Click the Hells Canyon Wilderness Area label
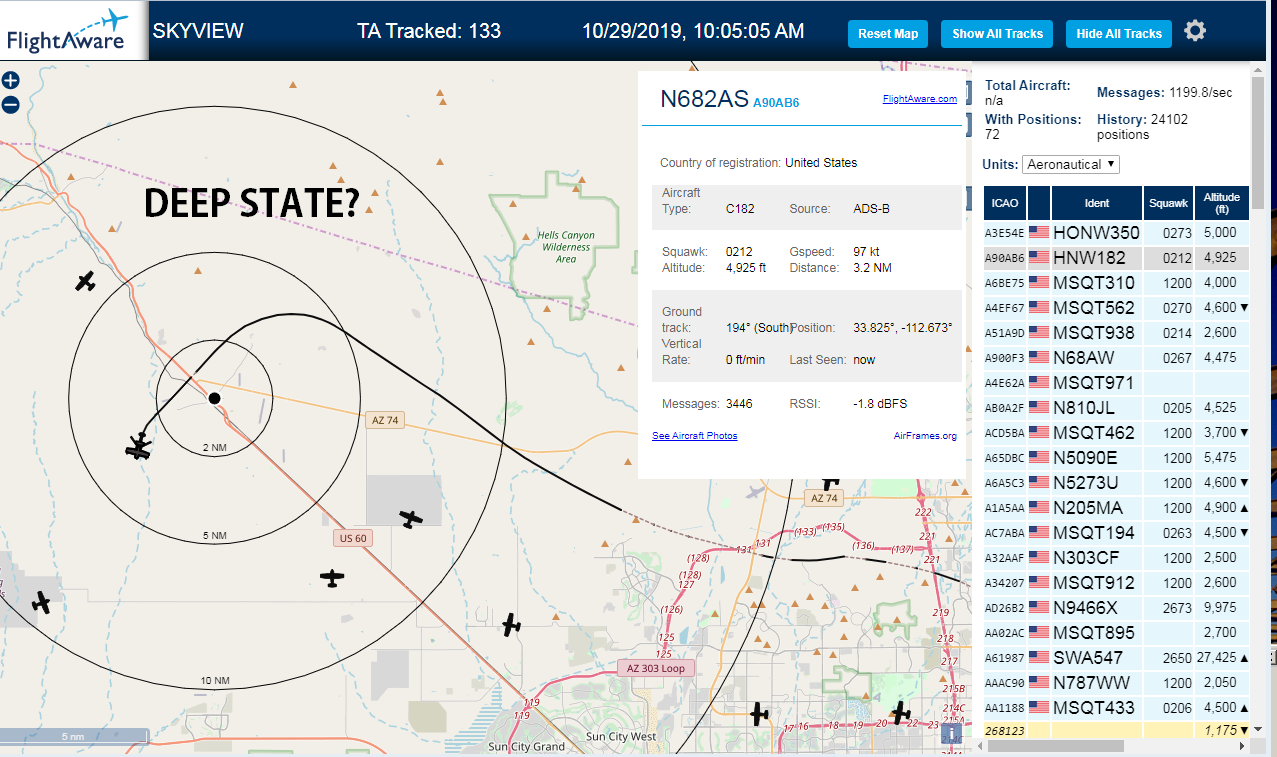Screen dimensions: 1277x757 coord(566,247)
